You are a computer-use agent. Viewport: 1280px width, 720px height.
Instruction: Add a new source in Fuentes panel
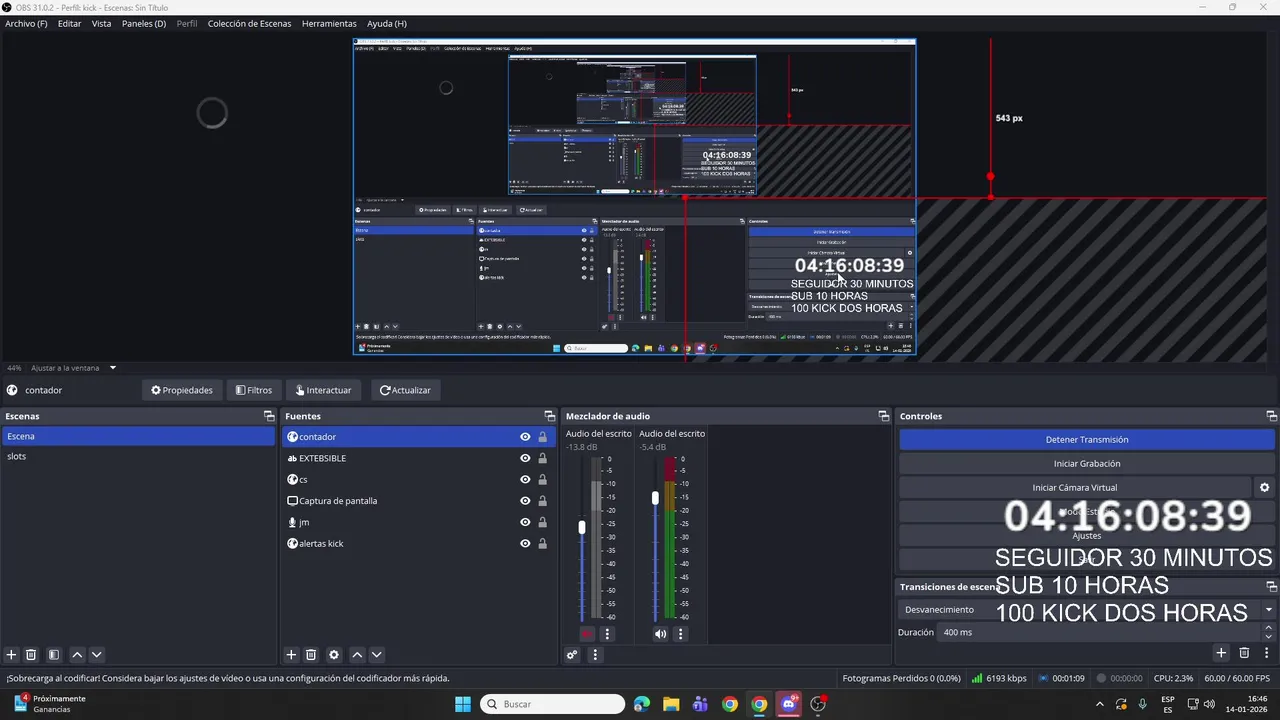click(291, 655)
